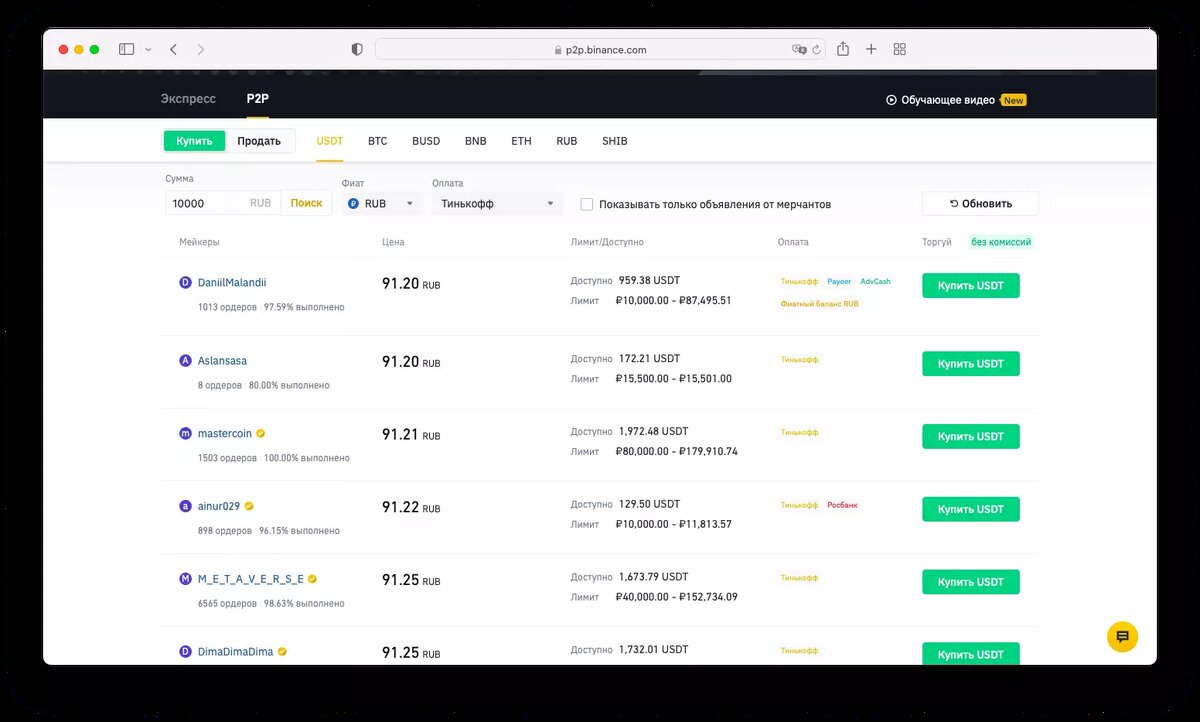Screen dimensions: 1200x722
Task: Select the BNB coin tab
Action: coord(476,141)
